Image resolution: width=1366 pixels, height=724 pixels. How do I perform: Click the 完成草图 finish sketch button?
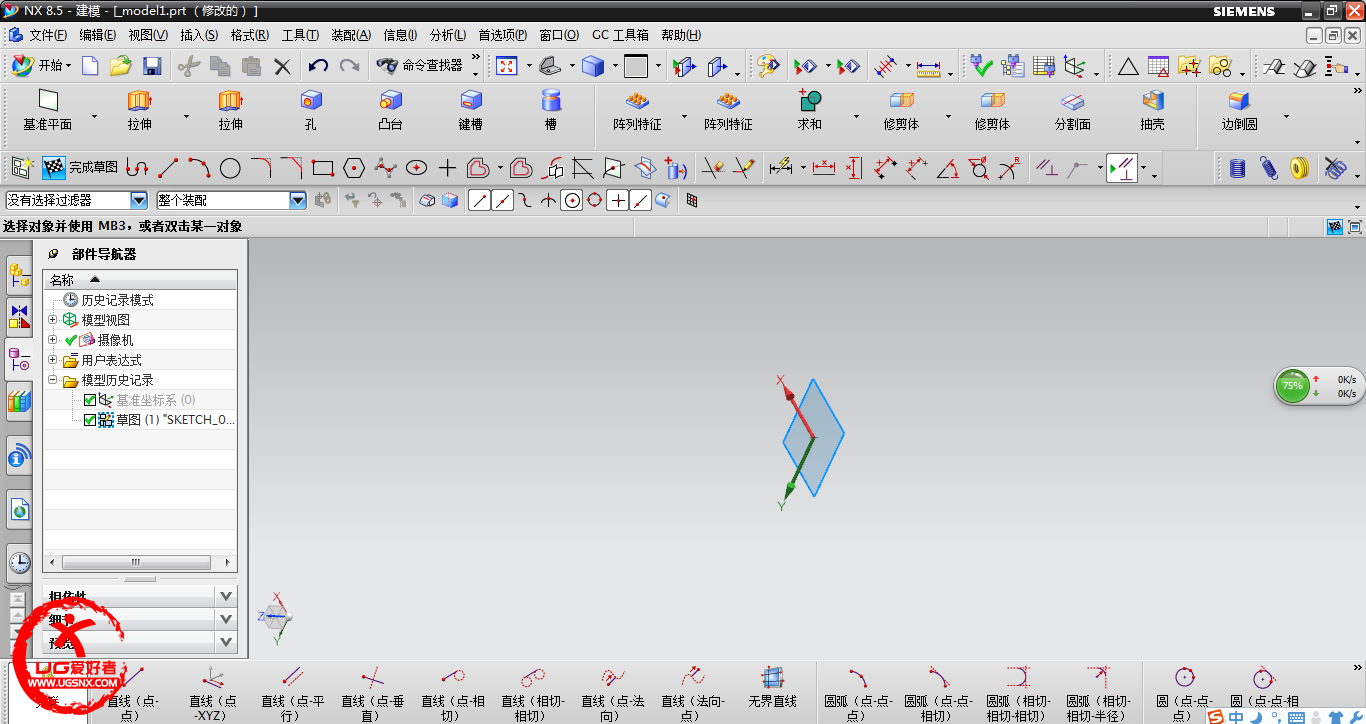[x=80, y=168]
